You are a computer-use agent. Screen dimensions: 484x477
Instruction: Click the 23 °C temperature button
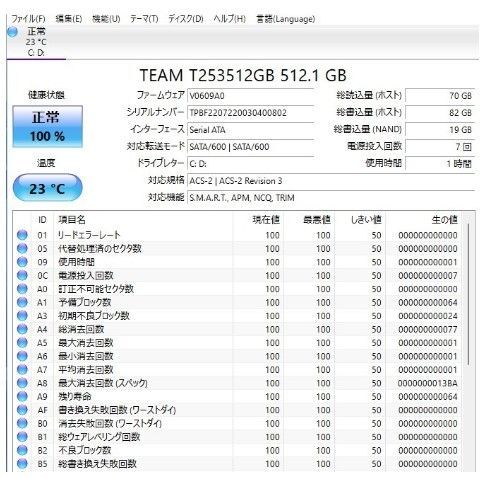point(47,188)
